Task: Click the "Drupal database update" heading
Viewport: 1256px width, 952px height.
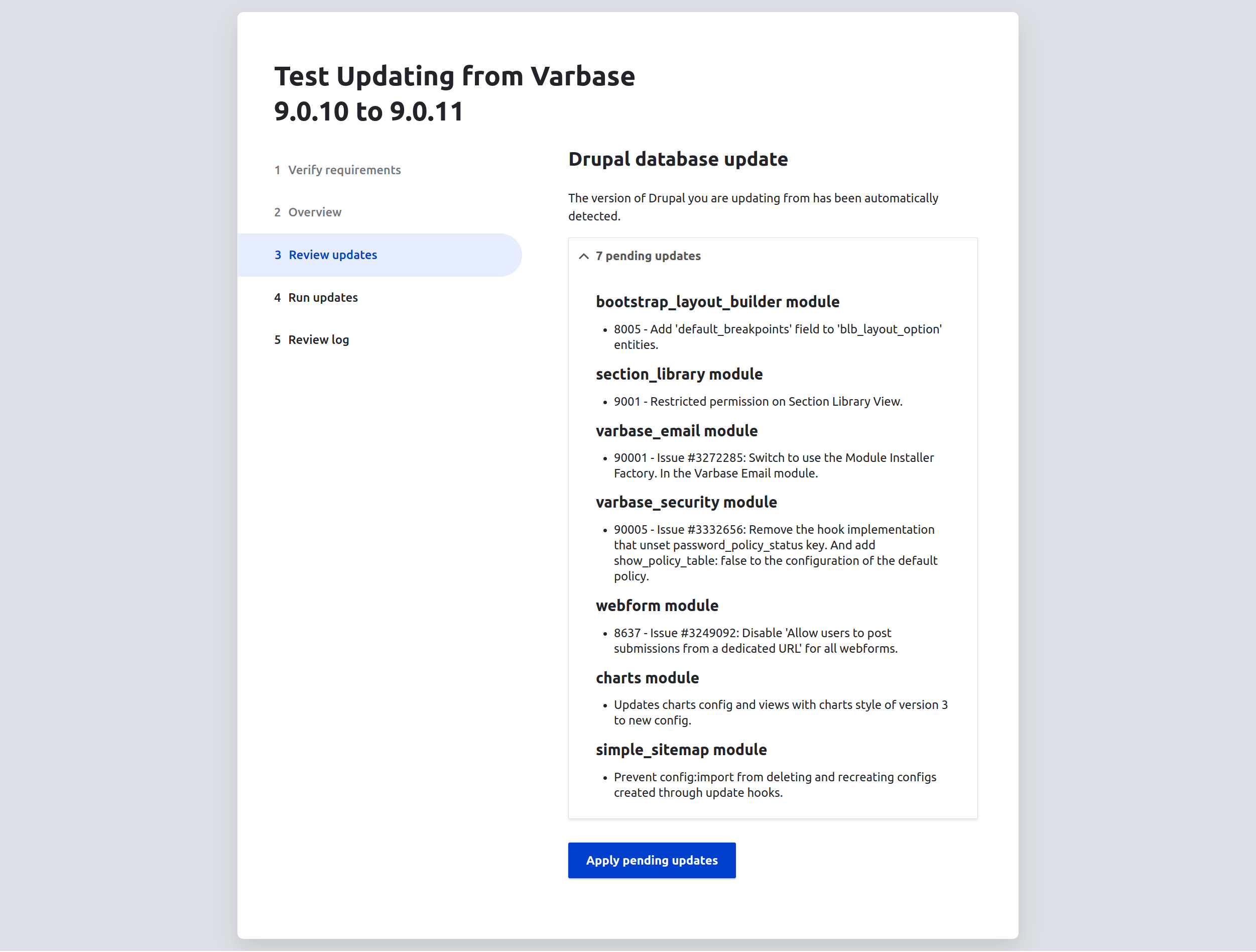Action: pos(677,159)
